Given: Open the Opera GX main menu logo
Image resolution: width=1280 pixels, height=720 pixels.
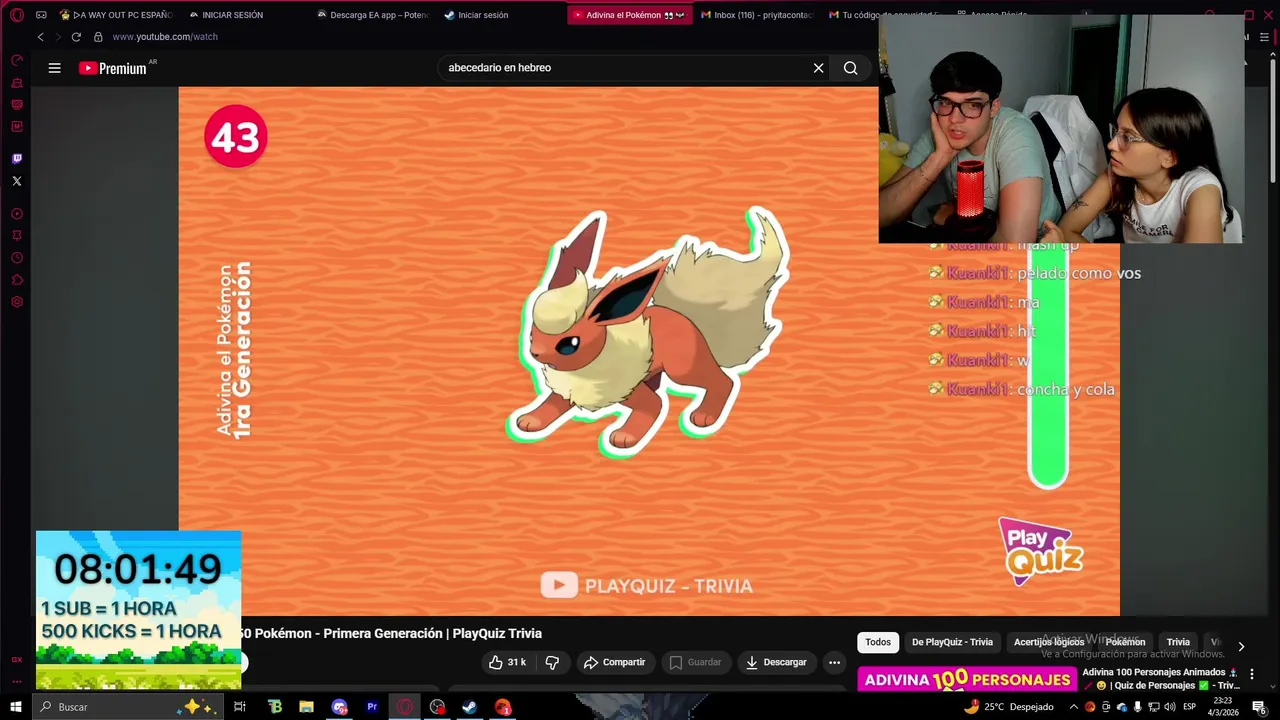Looking at the screenshot, I should coord(17,15).
